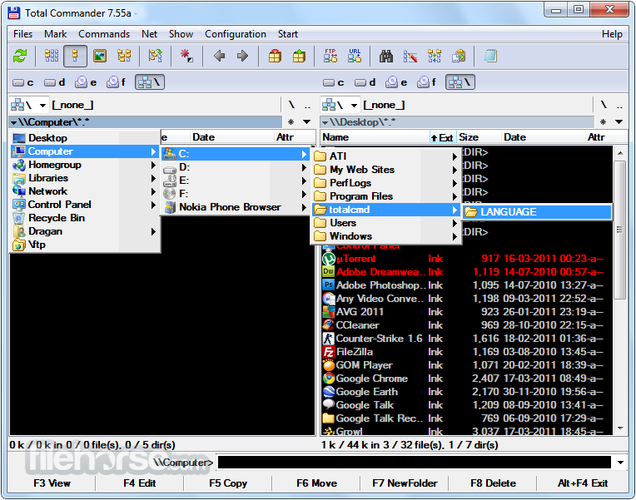The width and height of the screenshot is (636, 500).
Task: Open the Notepad toolbar icon
Action: pyautogui.click(x=490, y=56)
